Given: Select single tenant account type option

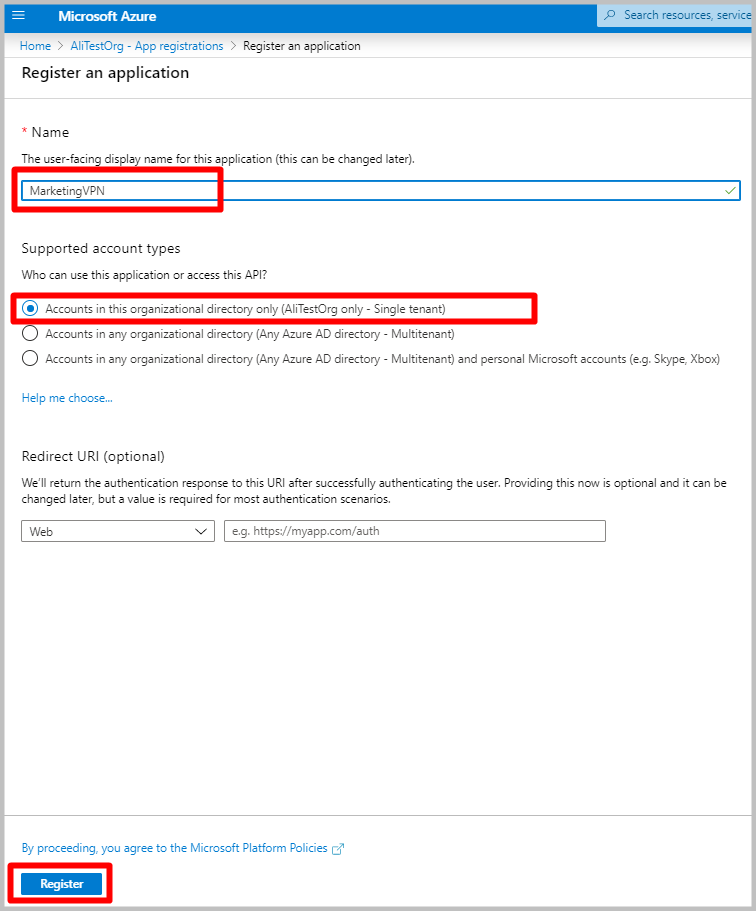Looking at the screenshot, I should pyautogui.click(x=30, y=309).
